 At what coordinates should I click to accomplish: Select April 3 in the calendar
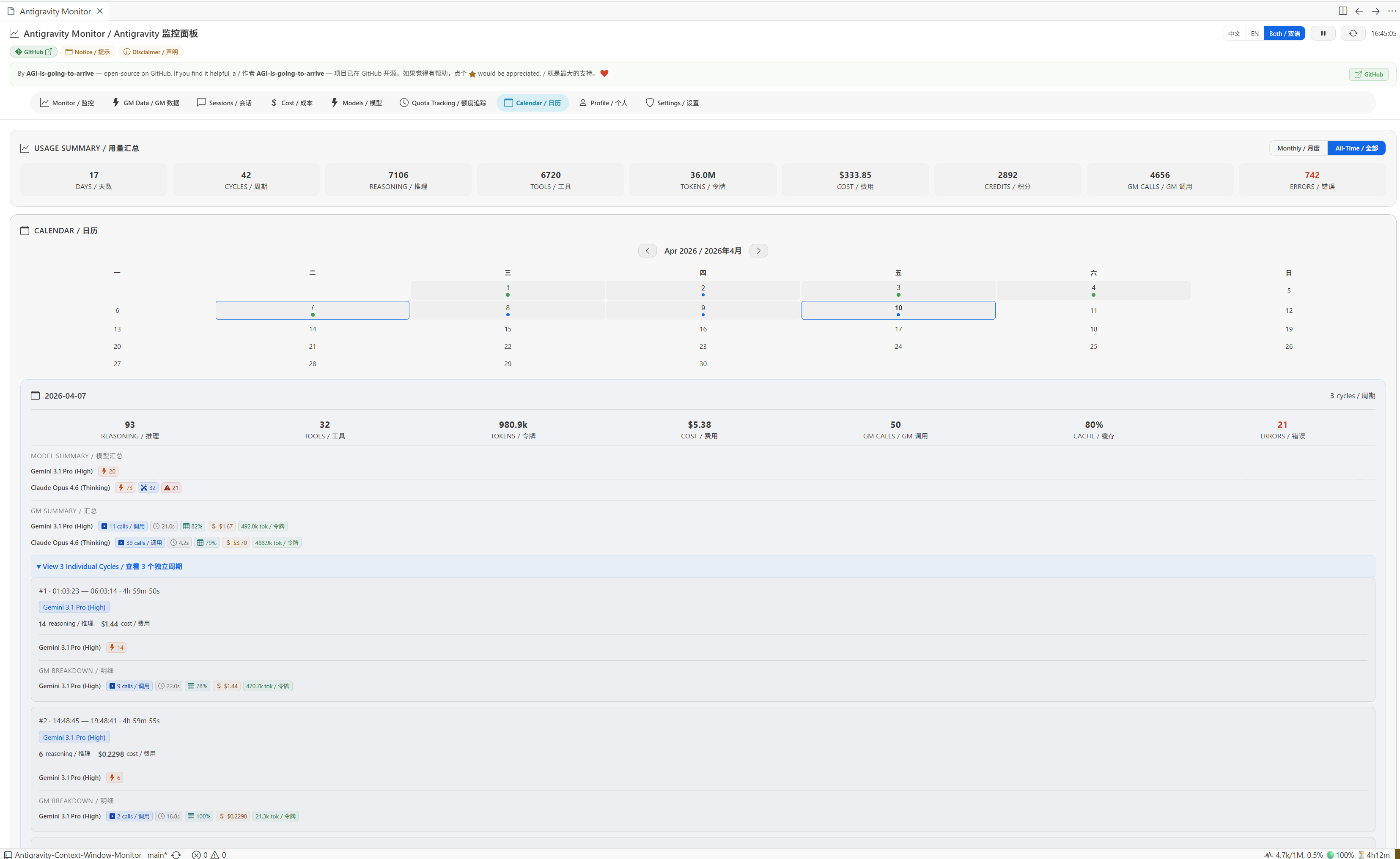click(x=898, y=290)
